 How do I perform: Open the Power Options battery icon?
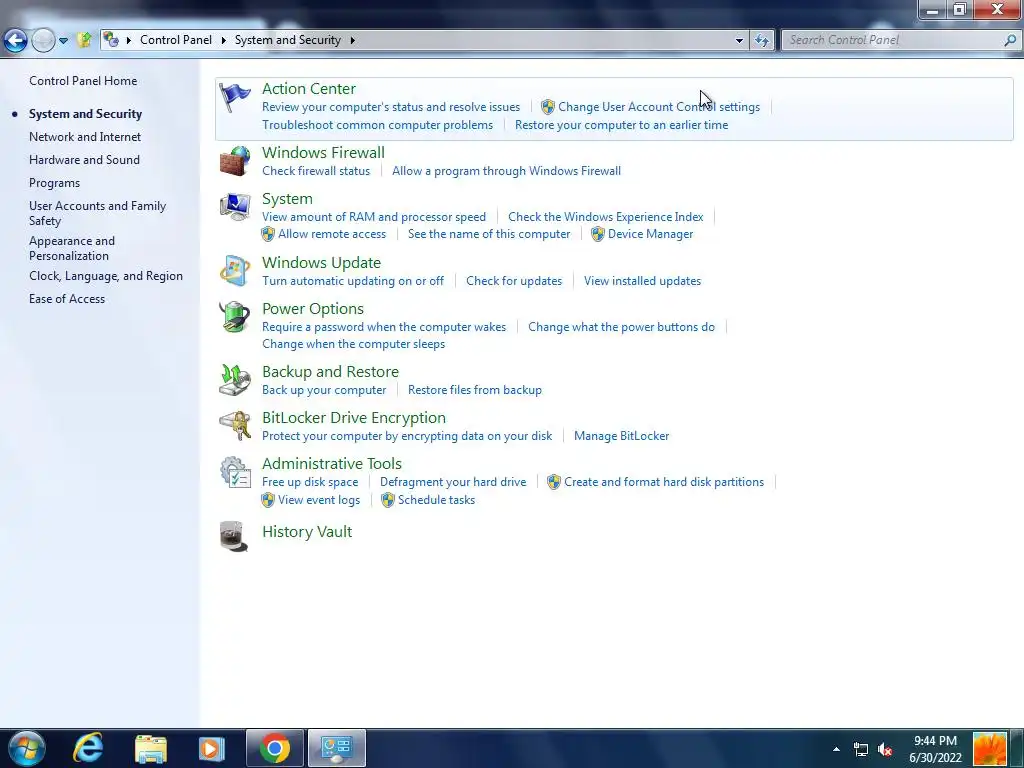(234, 317)
